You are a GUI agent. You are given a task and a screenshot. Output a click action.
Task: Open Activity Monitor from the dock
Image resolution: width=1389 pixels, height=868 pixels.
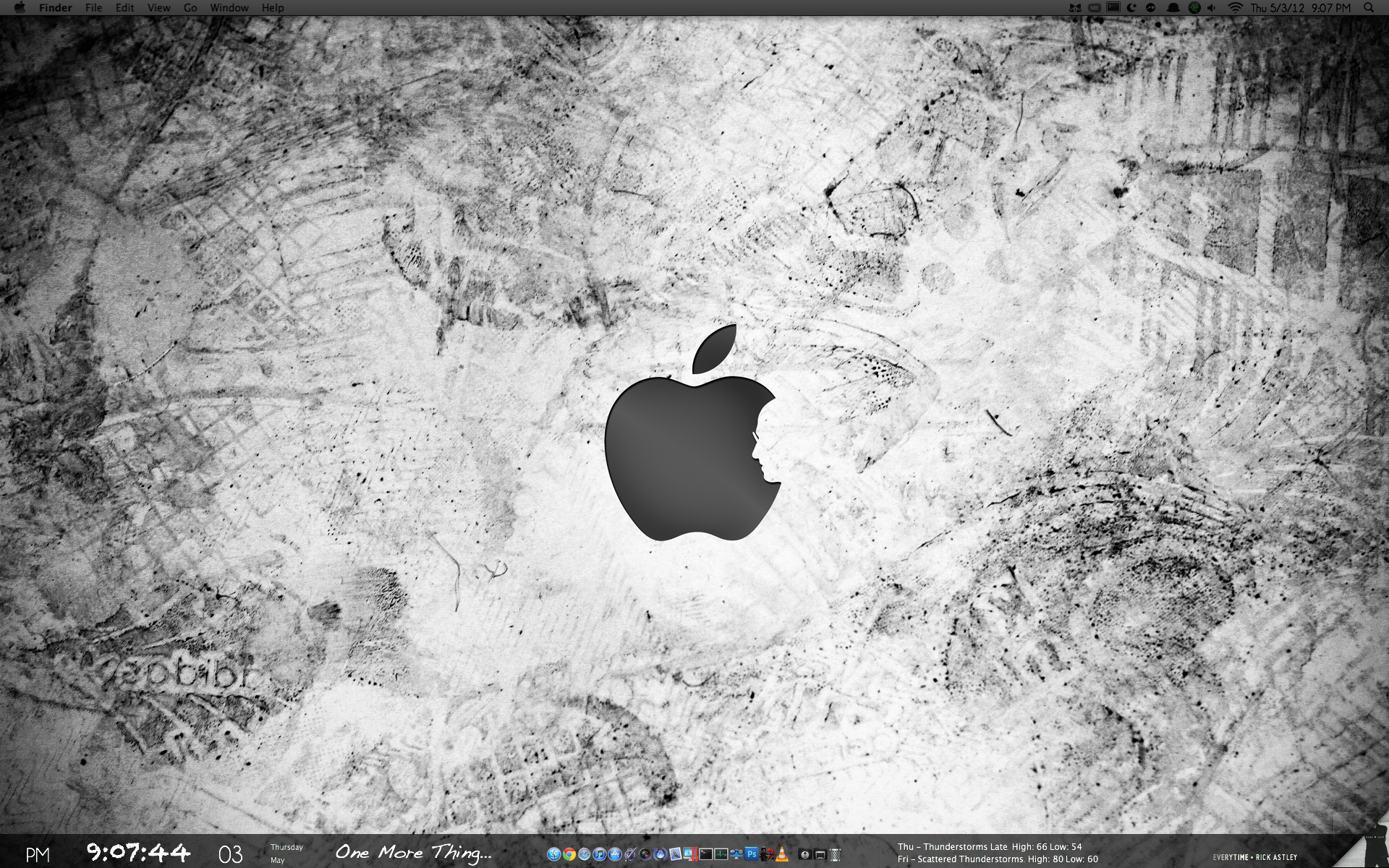(x=721, y=854)
